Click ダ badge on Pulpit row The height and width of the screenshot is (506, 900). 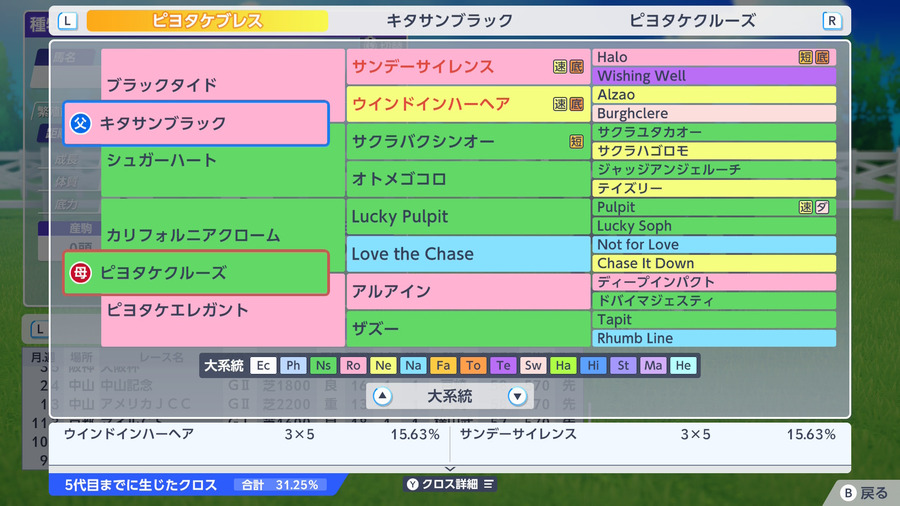coord(822,207)
